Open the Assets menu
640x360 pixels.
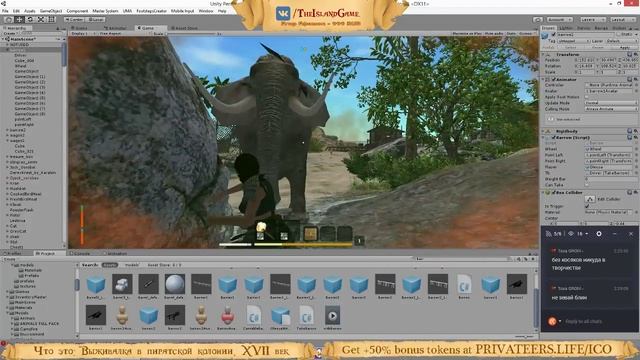[30, 11]
